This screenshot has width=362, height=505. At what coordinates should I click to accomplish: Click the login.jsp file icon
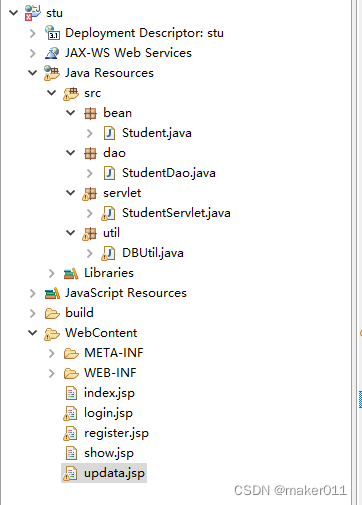pyautogui.click(x=70, y=413)
